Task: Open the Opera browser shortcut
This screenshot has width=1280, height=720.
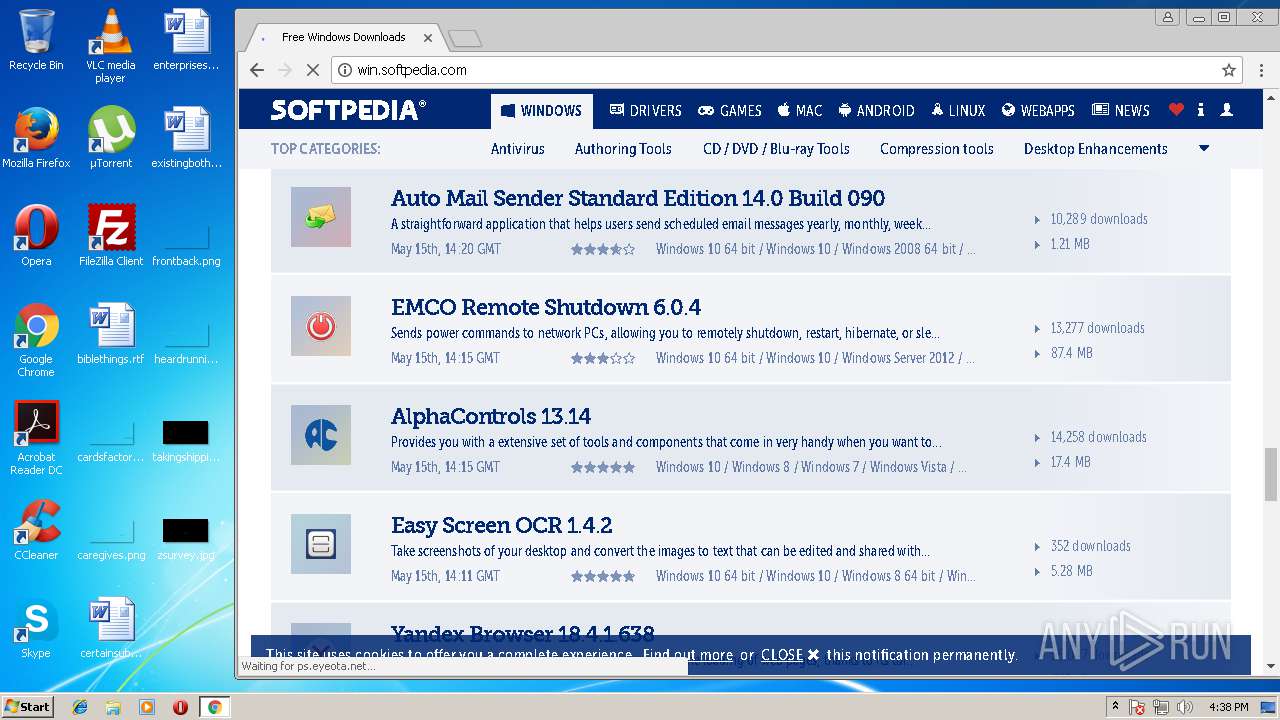Action: pyautogui.click(x=36, y=236)
